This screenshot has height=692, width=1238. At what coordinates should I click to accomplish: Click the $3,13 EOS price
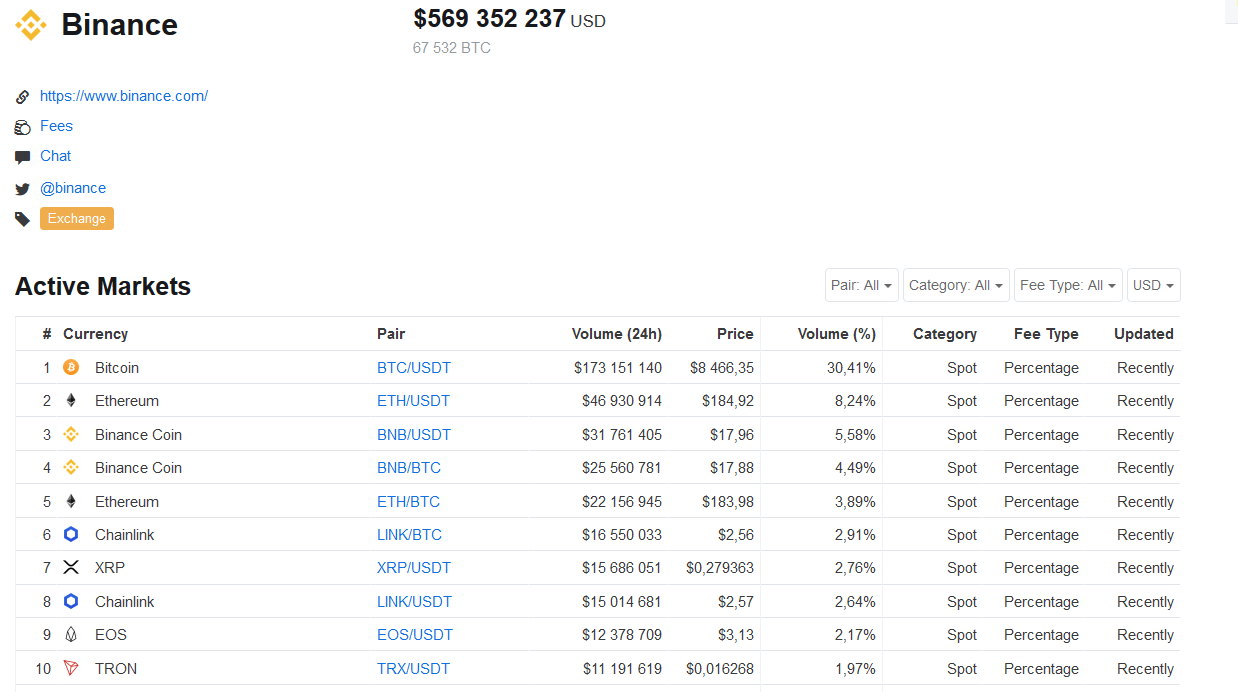tap(735, 635)
